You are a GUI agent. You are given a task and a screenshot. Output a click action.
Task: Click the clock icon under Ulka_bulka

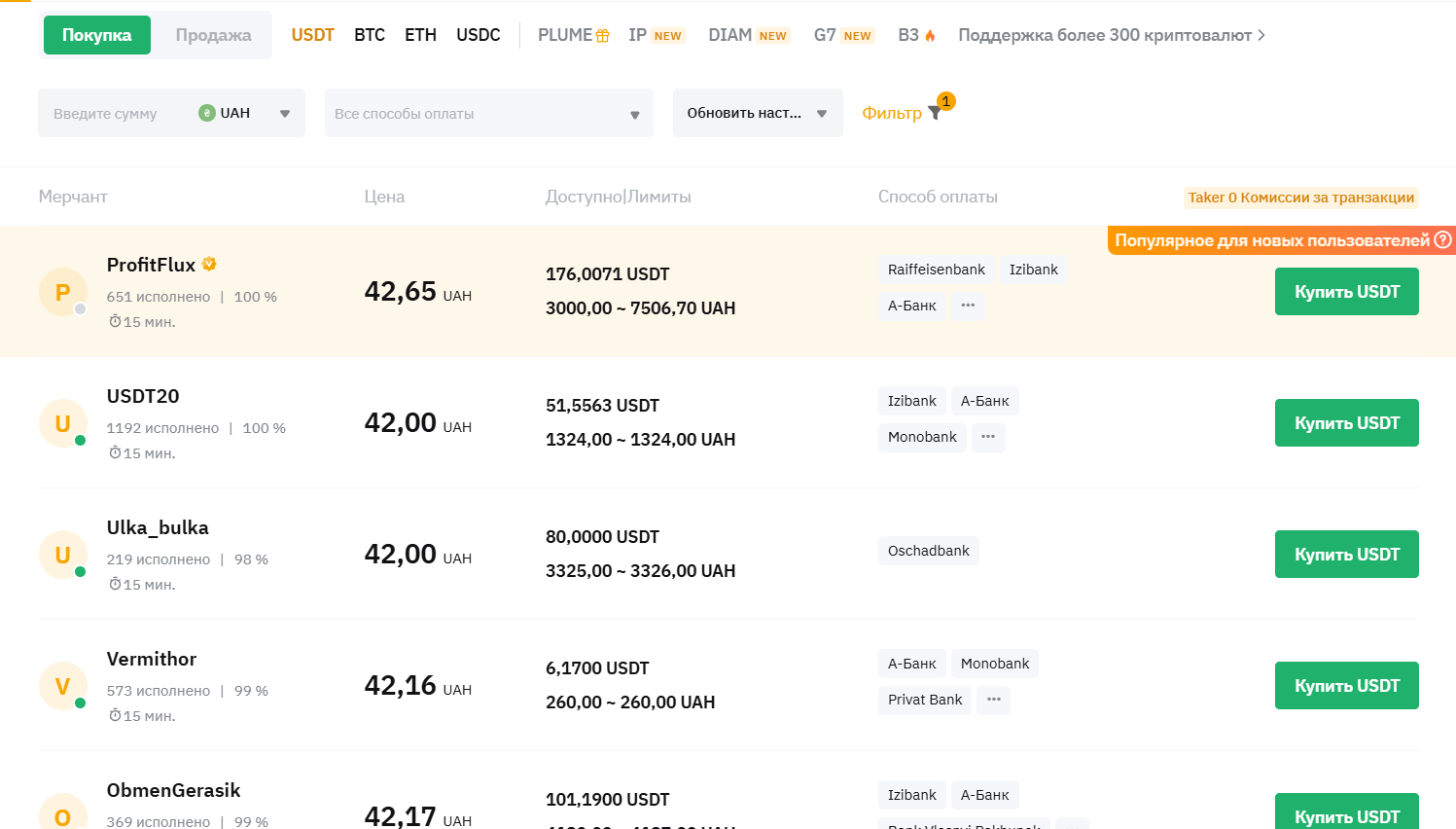115,584
